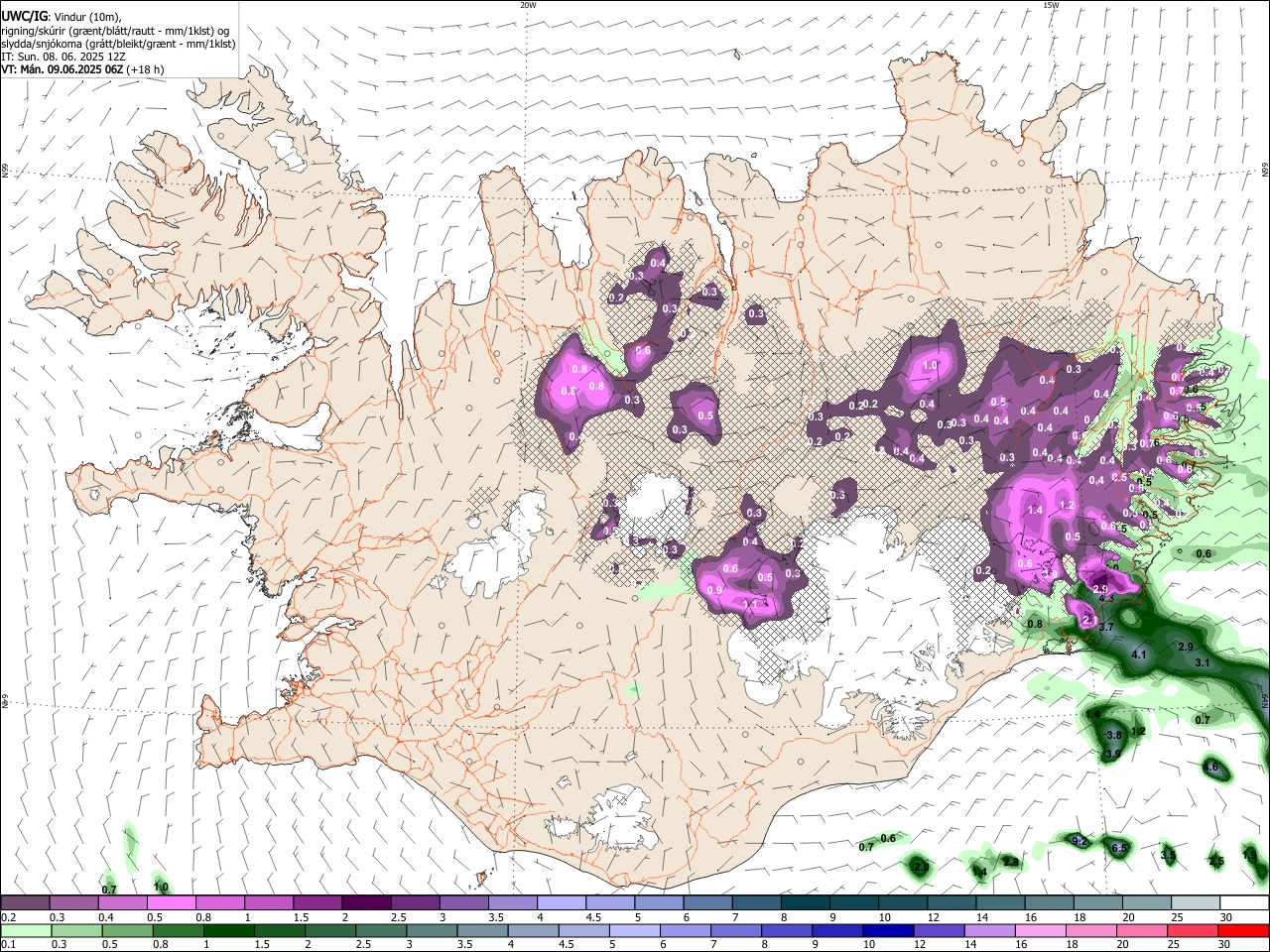The height and width of the screenshot is (952, 1270).
Task: Click the '4.3' value on the map
Action: (1107, 598)
